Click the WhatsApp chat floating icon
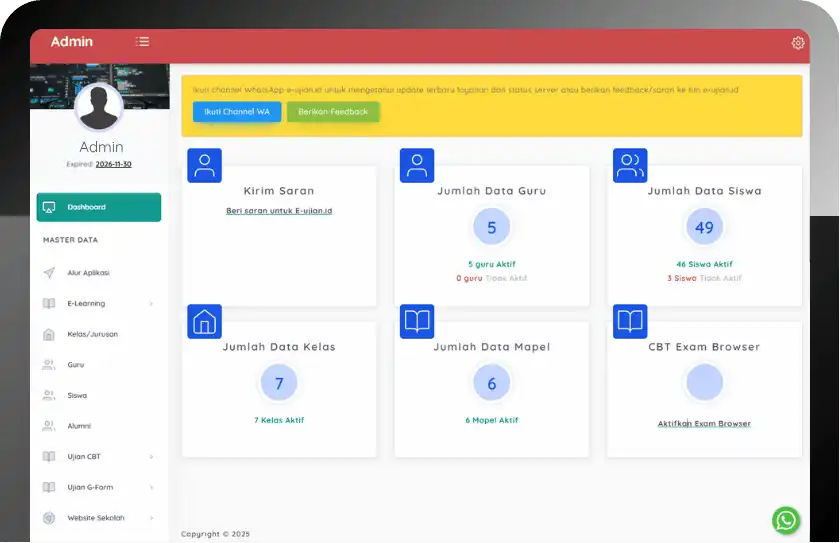The height and width of the screenshot is (543, 840). click(786, 520)
